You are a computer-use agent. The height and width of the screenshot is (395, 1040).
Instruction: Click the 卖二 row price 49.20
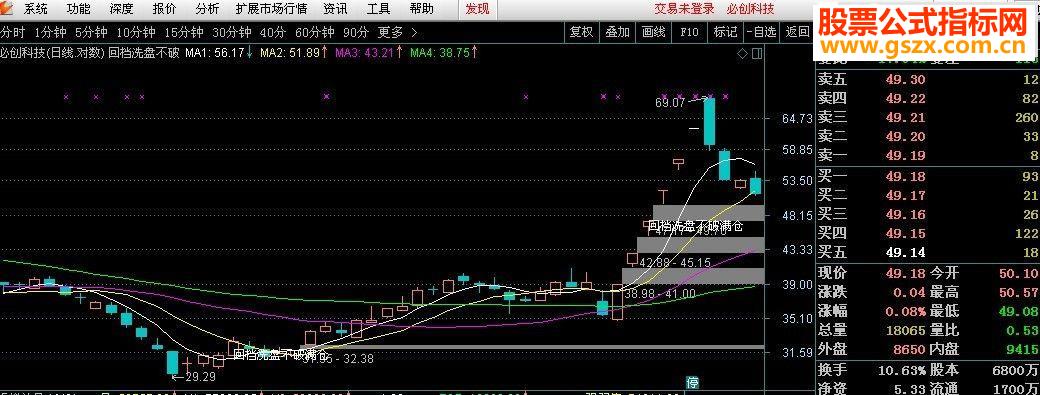[x=905, y=137]
